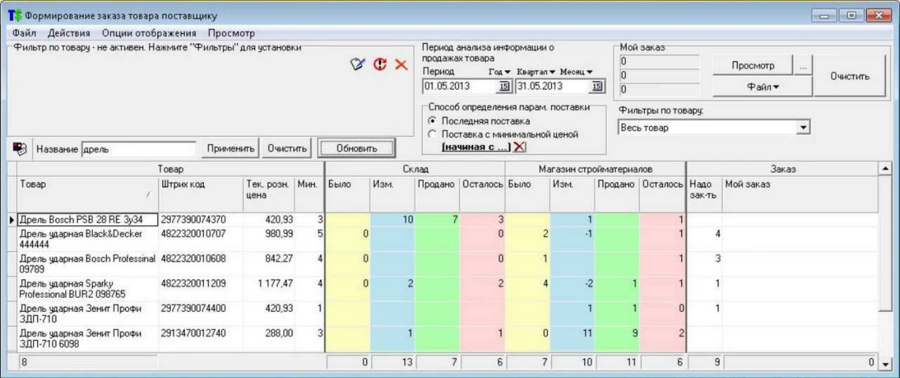
Task: Click the Надо зак-ть column header
Action: pos(704,194)
